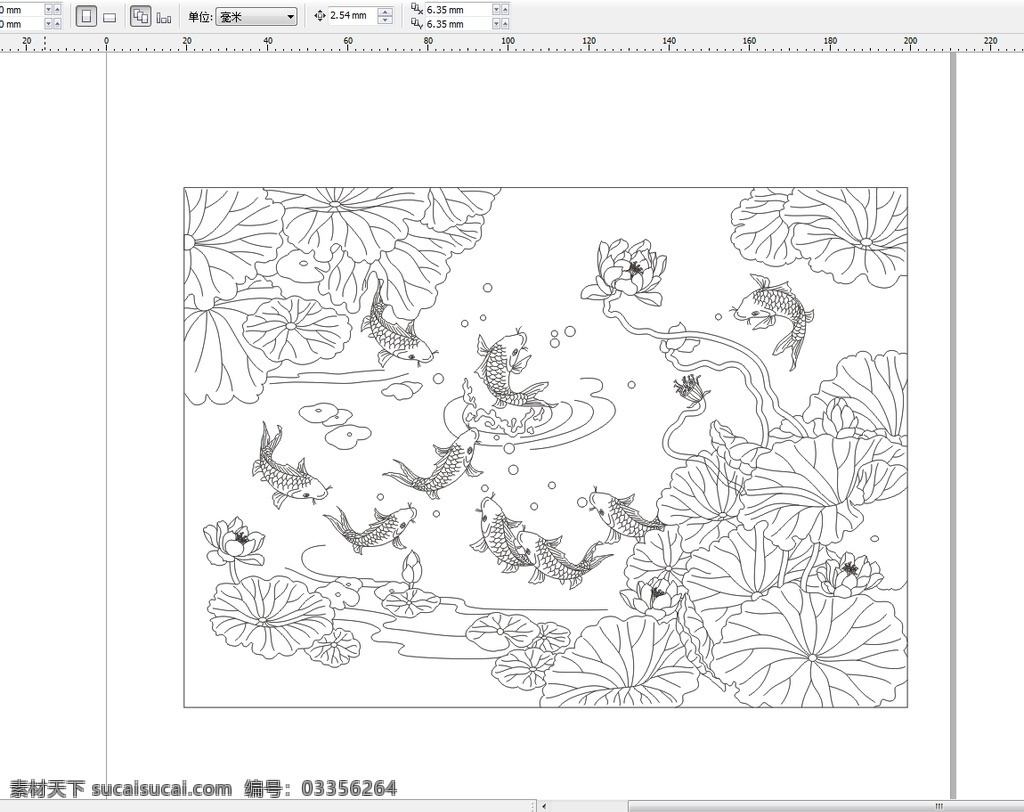
Task: Decrease page width with down arrow
Action: 48,10
